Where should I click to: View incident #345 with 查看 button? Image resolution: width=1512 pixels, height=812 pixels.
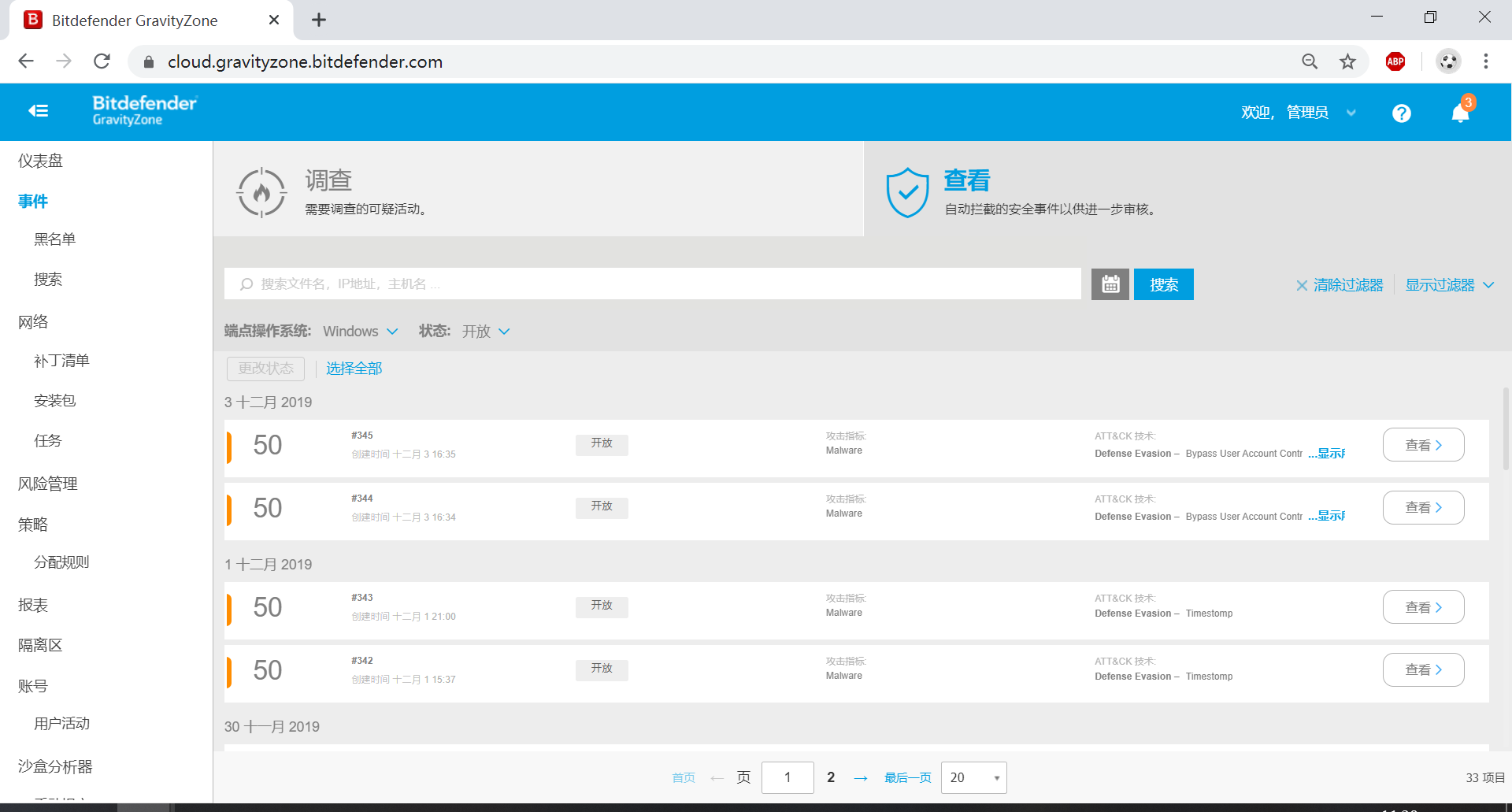coord(1424,445)
